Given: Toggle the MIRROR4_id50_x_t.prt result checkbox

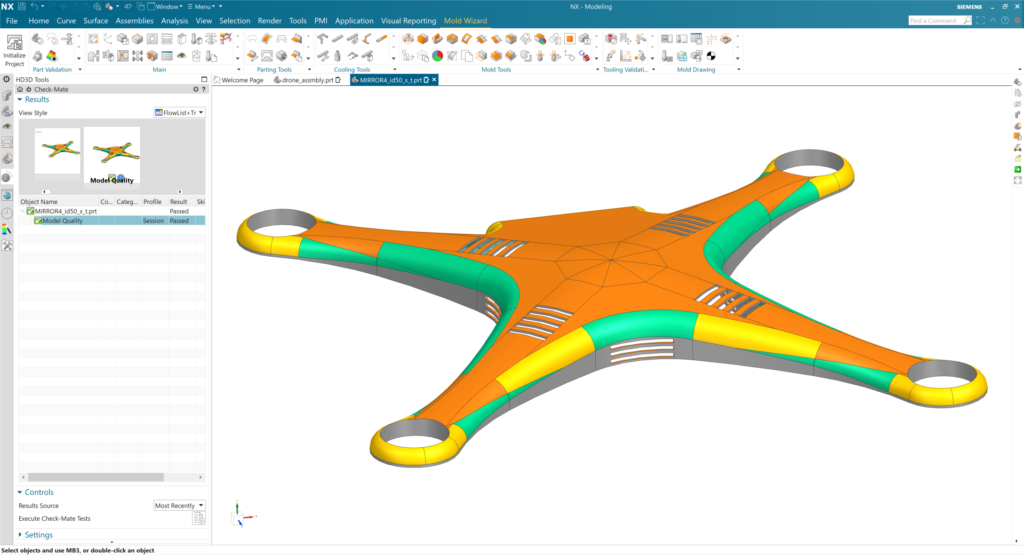Looking at the screenshot, I should pyautogui.click(x=30, y=212).
